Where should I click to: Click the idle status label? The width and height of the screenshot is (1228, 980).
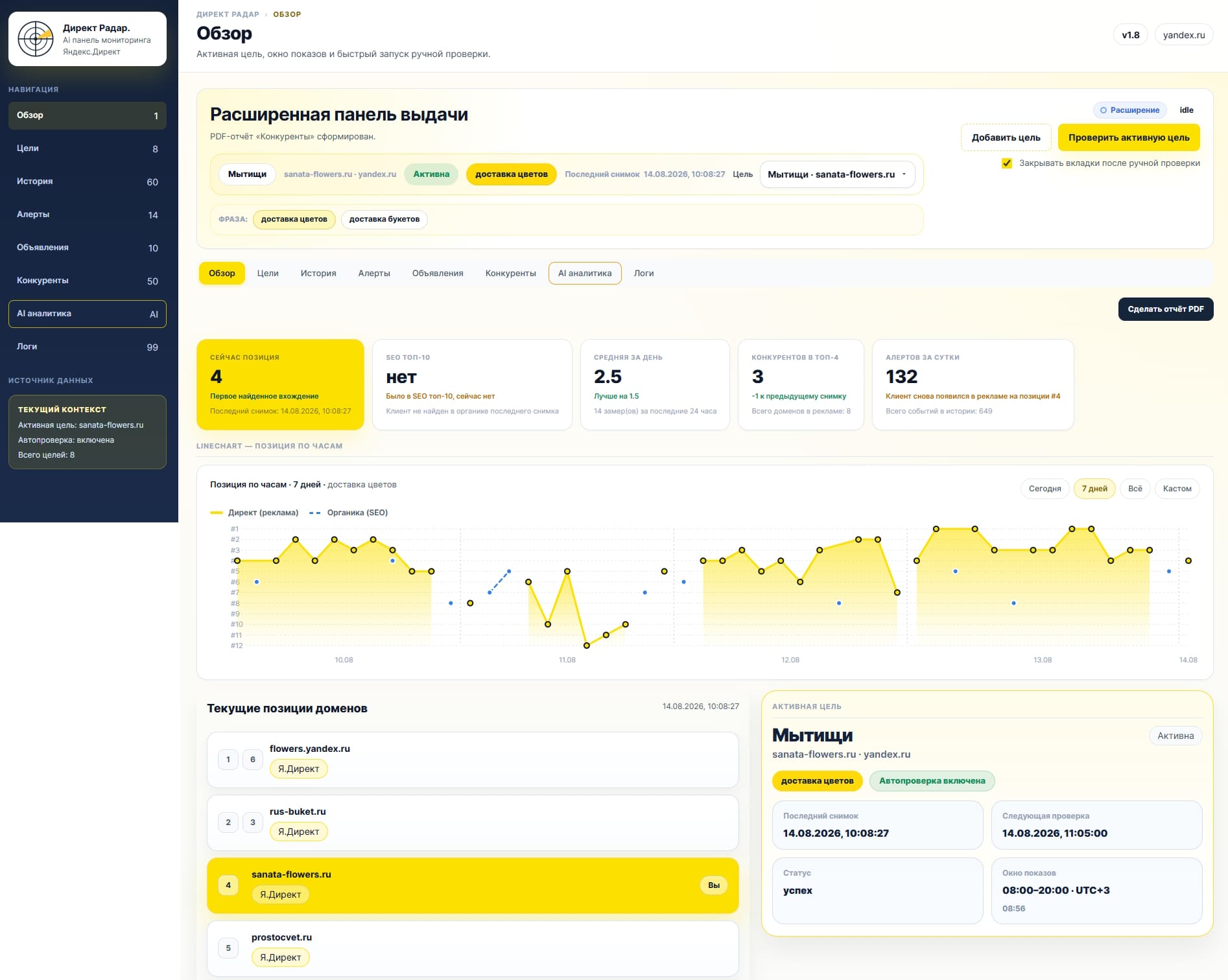coord(1187,110)
